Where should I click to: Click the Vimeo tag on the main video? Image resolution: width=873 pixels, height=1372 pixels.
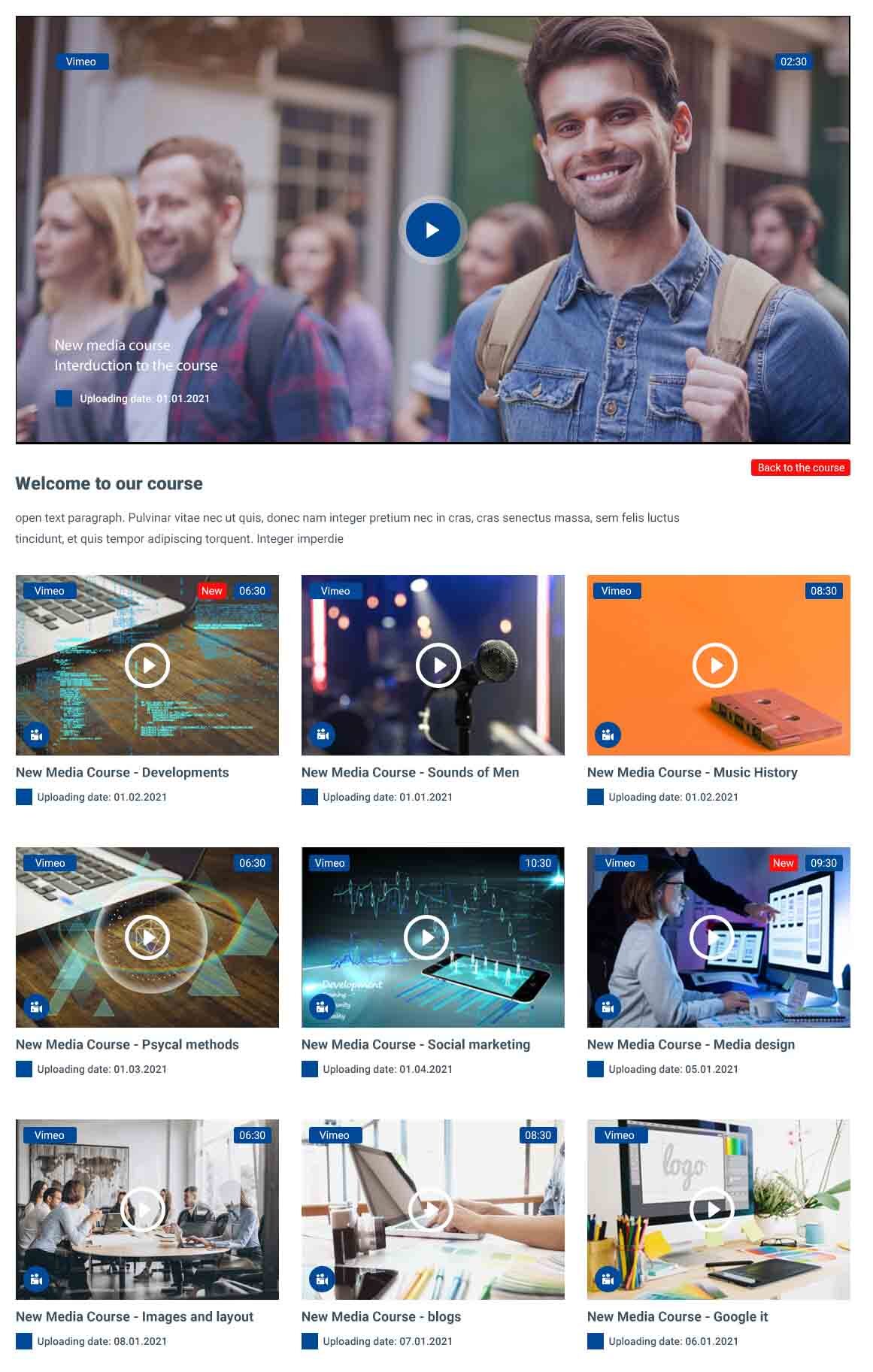(81, 62)
